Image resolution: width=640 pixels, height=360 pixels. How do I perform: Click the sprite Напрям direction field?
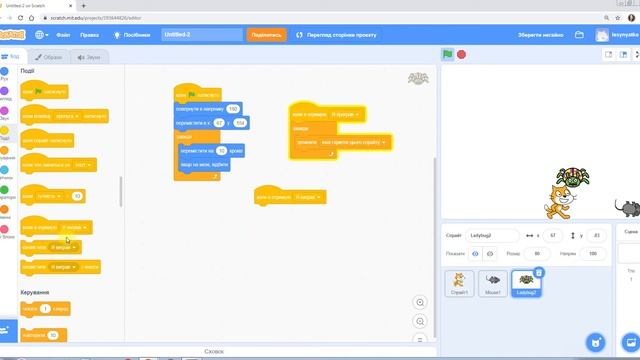point(593,253)
